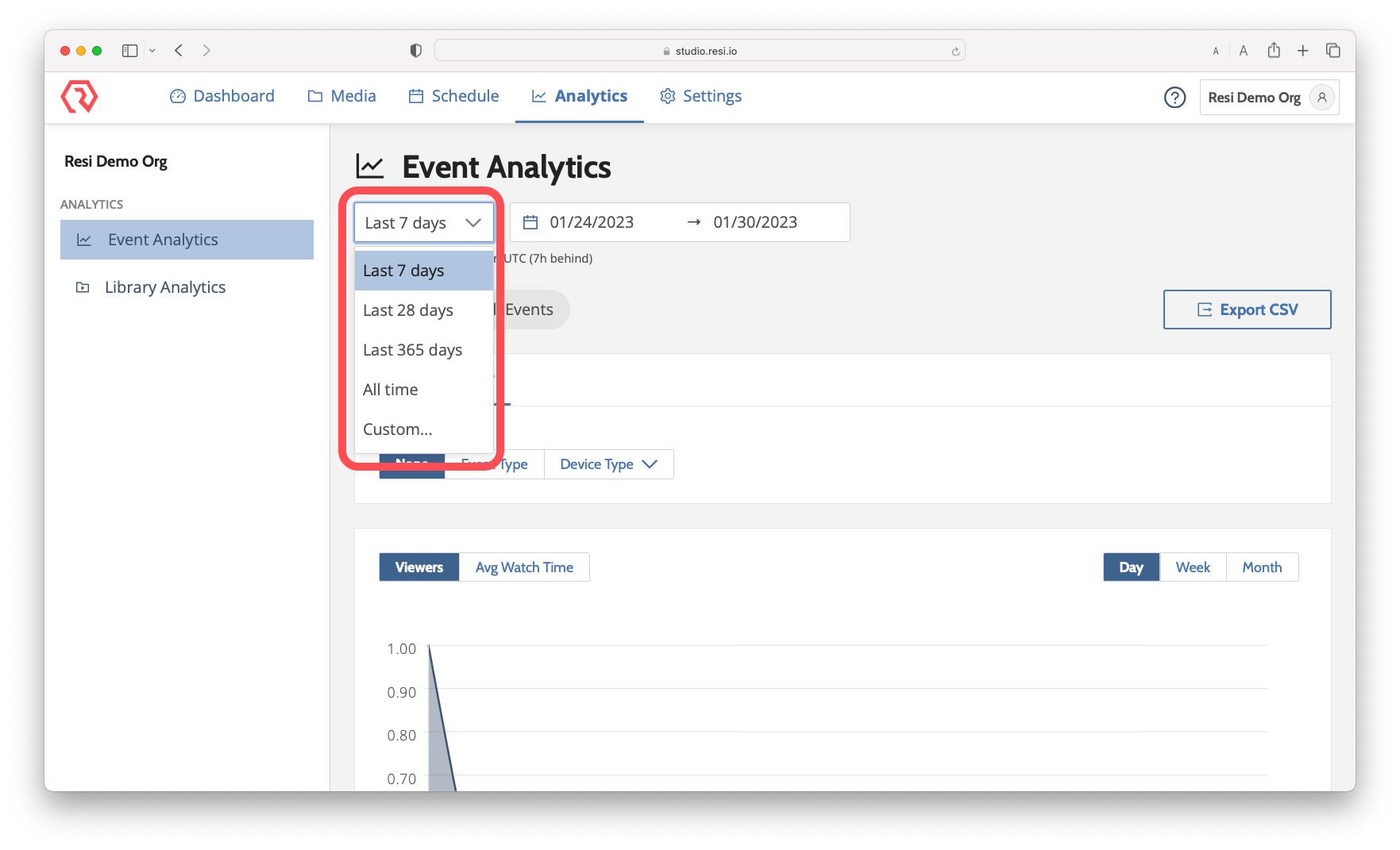Expand the Device Type dropdown
Image resolution: width=1400 pixels, height=850 pixels.
point(608,464)
